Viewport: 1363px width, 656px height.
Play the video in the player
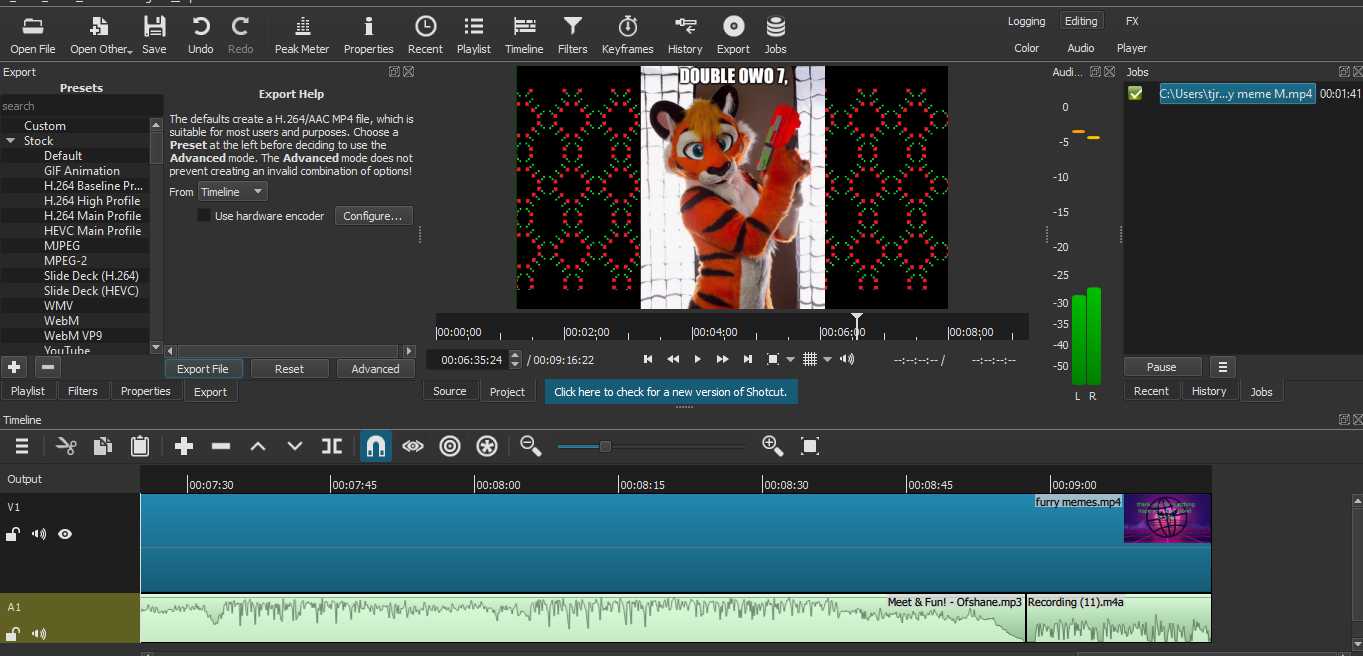tap(697, 359)
